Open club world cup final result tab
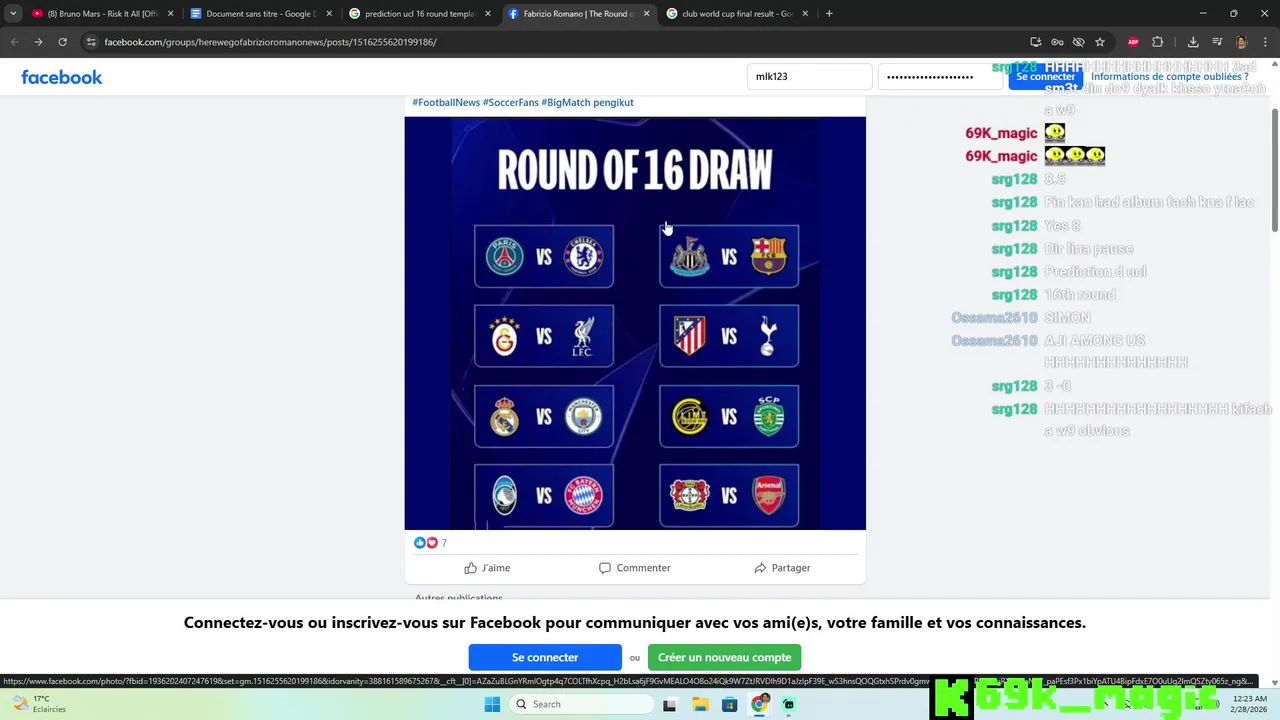The width and height of the screenshot is (1280, 720). coord(735,14)
